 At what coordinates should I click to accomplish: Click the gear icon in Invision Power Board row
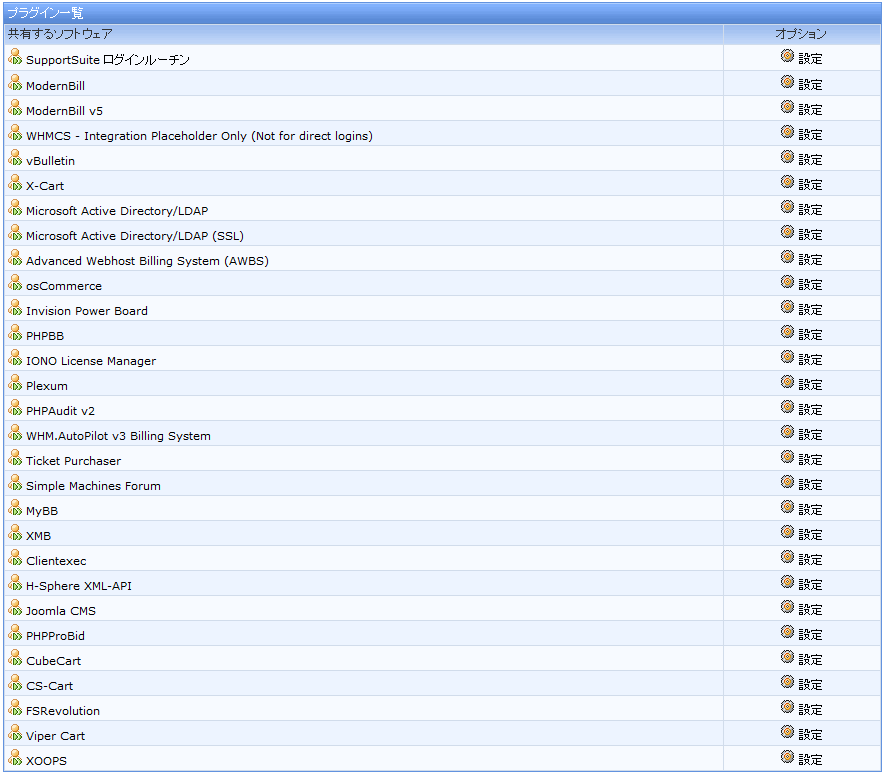(x=787, y=307)
